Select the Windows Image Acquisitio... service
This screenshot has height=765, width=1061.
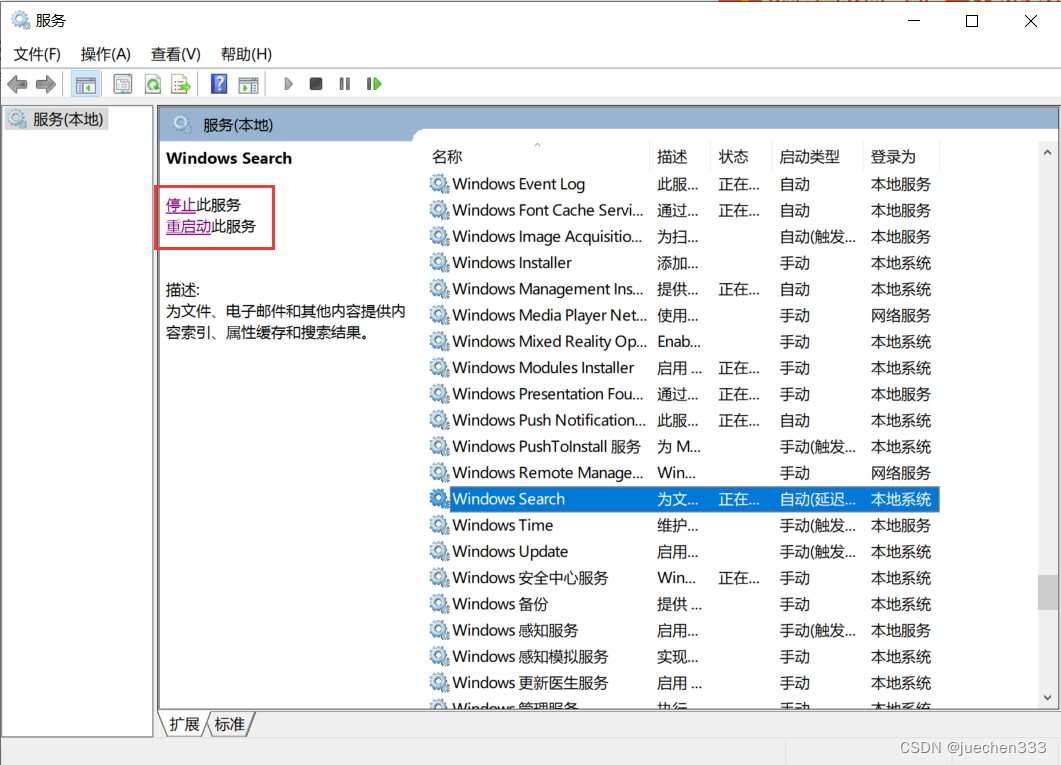[683, 237]
